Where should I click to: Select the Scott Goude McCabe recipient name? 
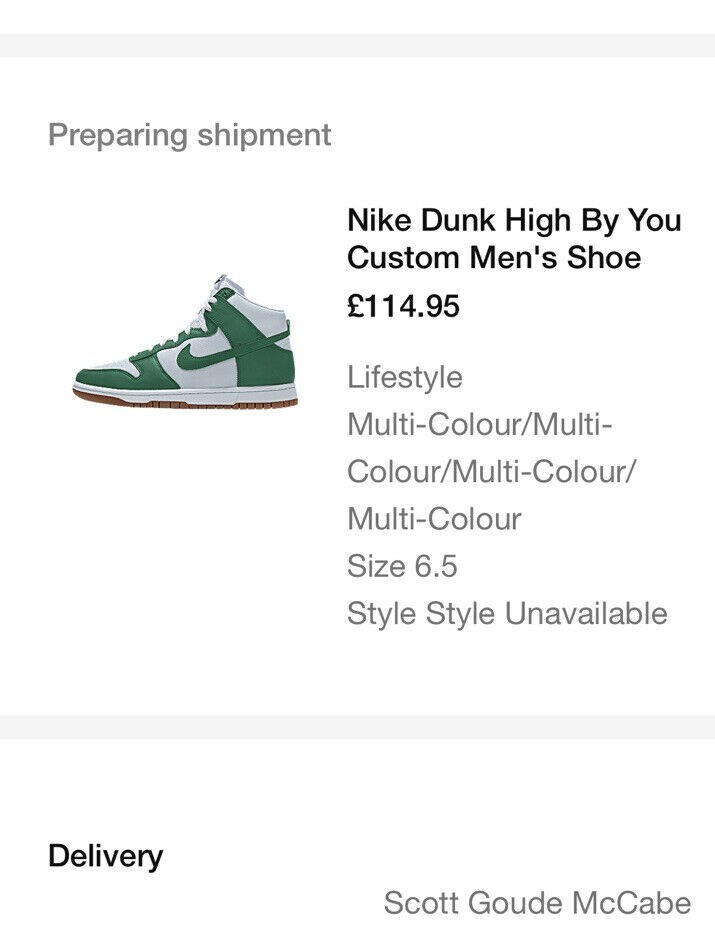537,903
